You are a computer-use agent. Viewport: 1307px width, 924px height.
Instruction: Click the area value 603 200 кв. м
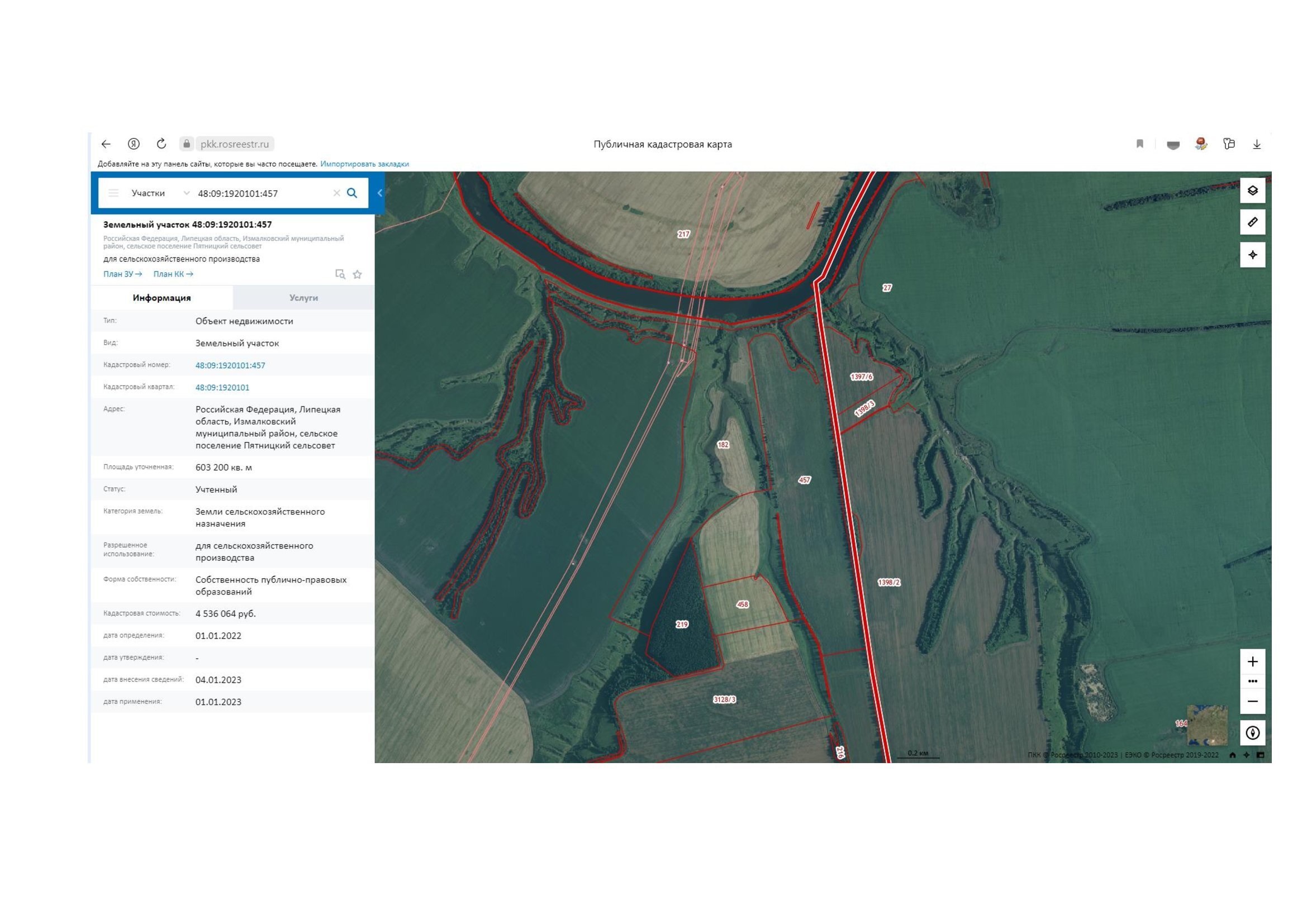pyautogui.click(x=224, y=467)
